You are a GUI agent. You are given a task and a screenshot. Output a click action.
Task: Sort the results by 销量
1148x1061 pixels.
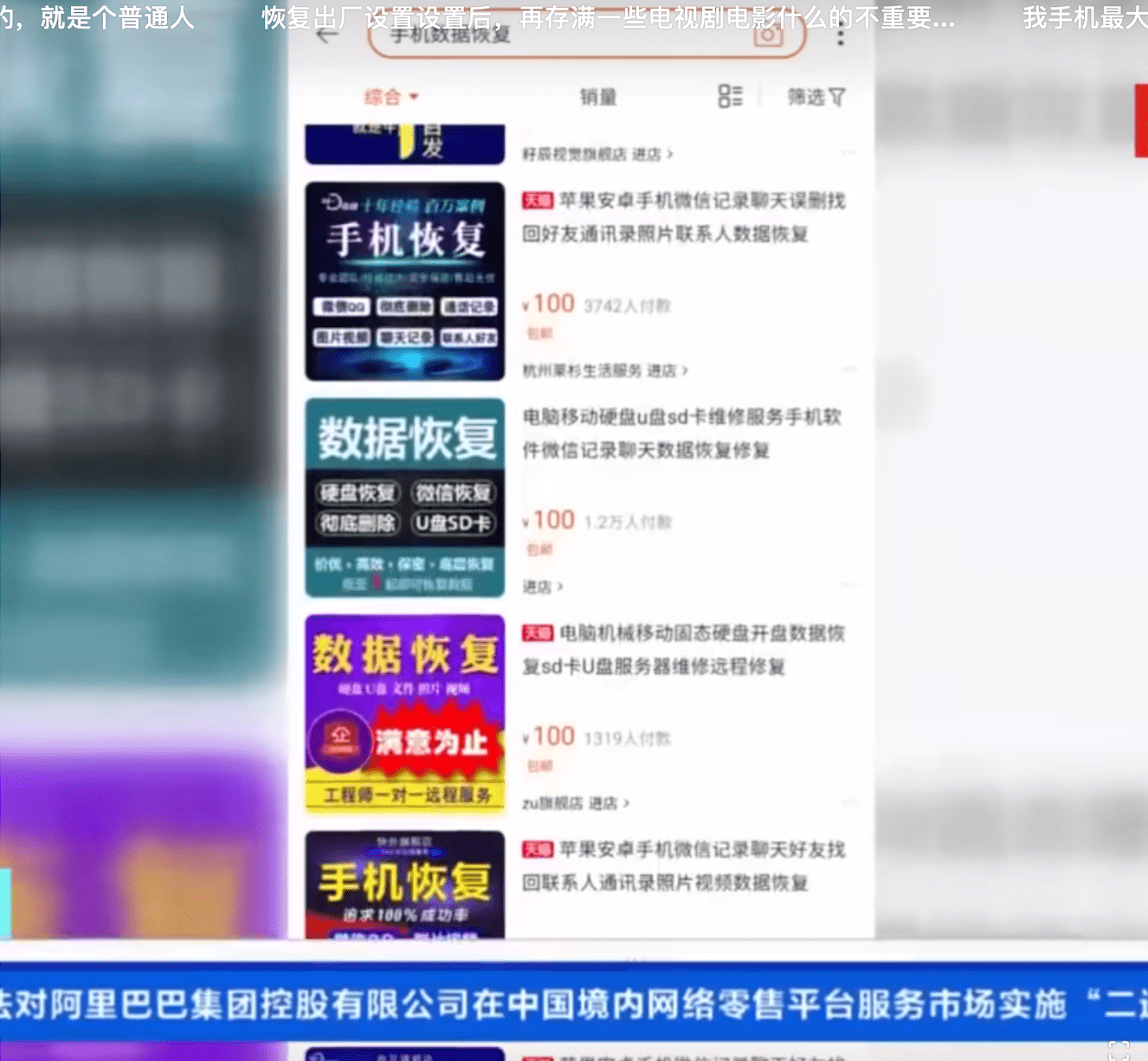click(598, 97)
